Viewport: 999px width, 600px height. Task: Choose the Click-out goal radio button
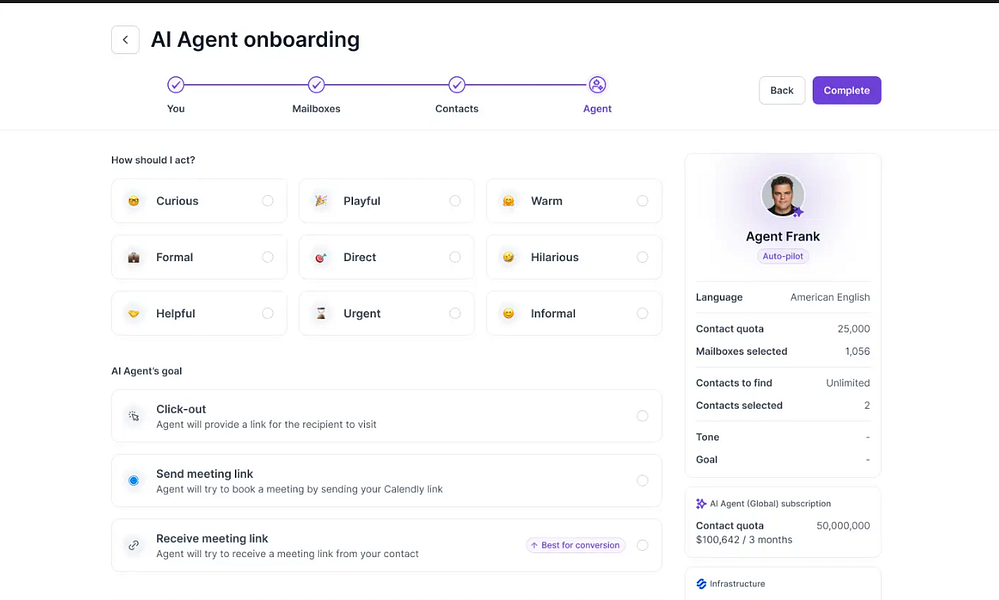click(x=642, y=416)
